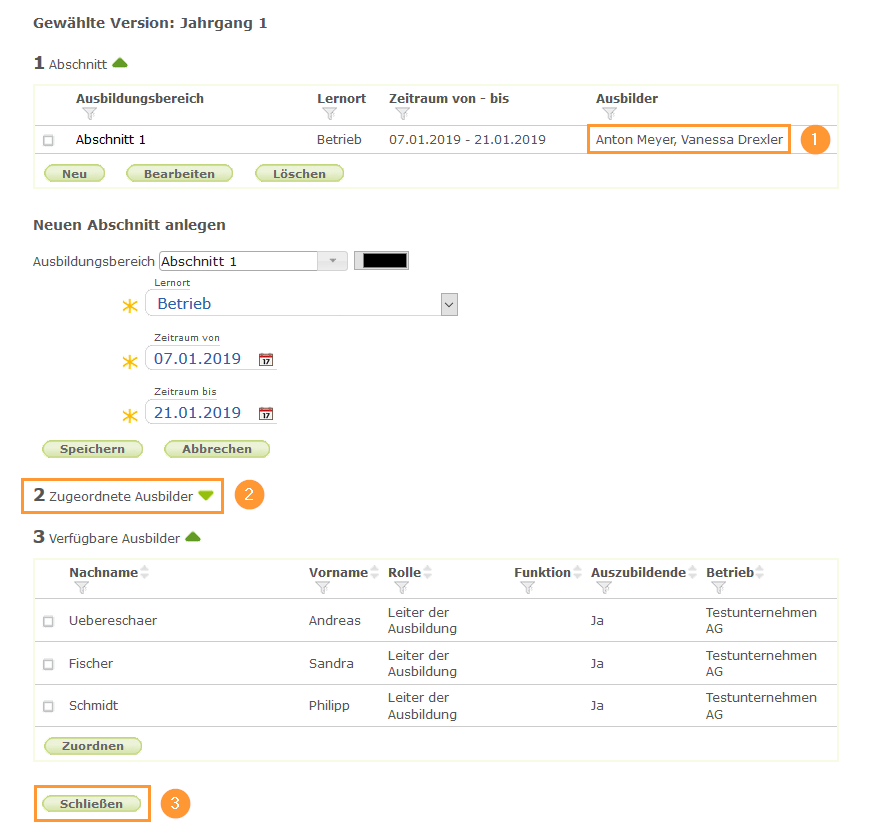The height and width of the screenshot is (831, 878).
Task: Expand the Zugeordnete Ausbilder section
Action: [x=205, y=495]
